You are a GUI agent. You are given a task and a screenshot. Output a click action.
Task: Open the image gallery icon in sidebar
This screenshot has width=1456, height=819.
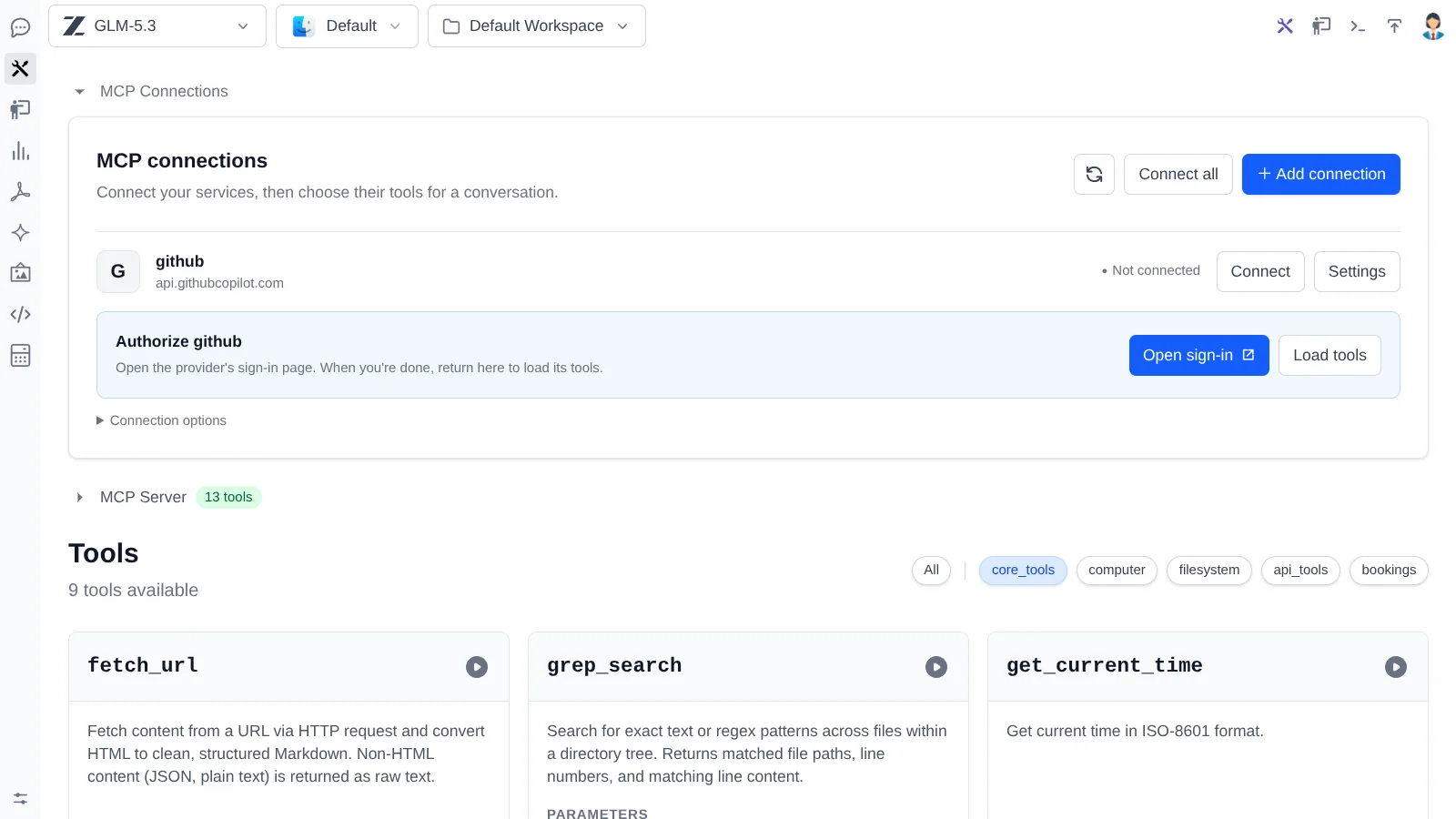[20, 273]
